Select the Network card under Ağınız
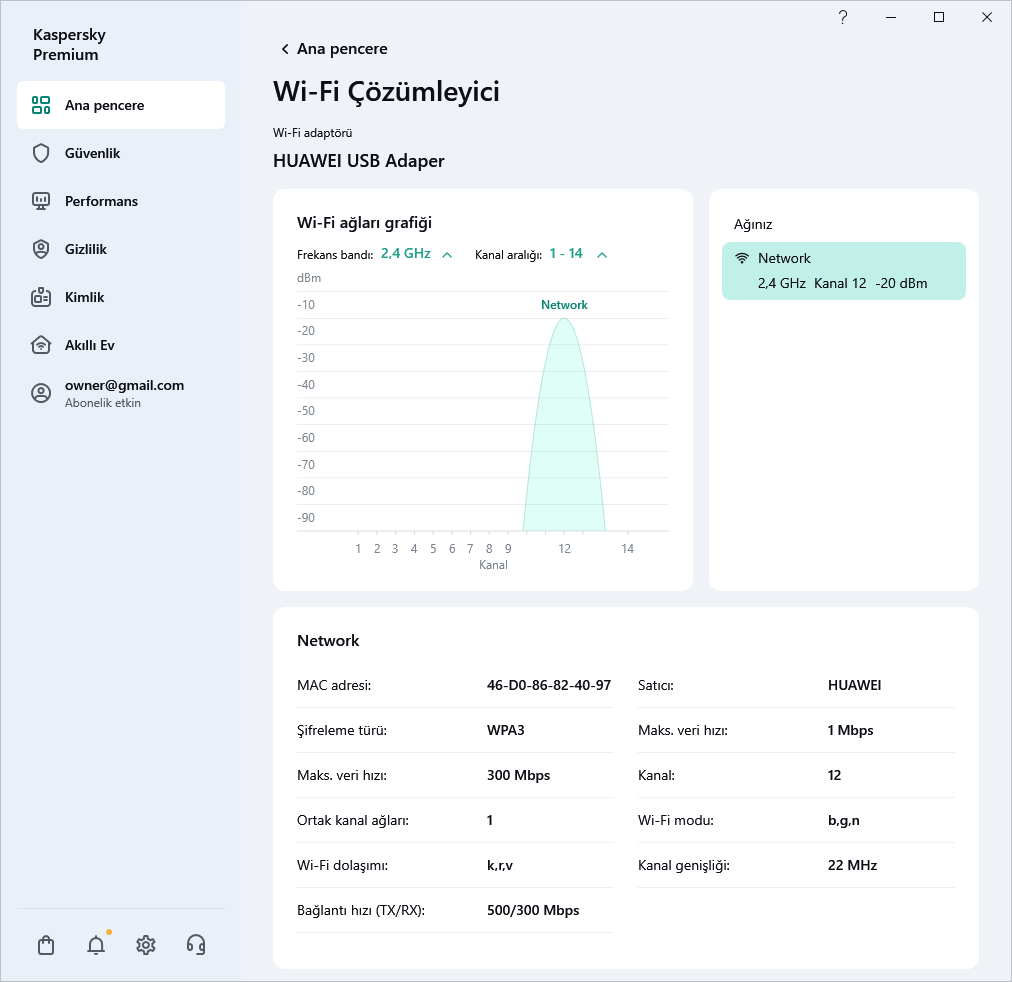Screen dimensions: 1012x982 point(843,271)
